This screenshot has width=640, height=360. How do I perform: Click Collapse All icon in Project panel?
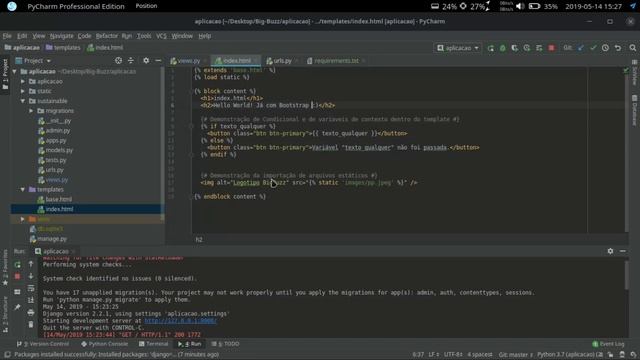click(x=131, y=60)
